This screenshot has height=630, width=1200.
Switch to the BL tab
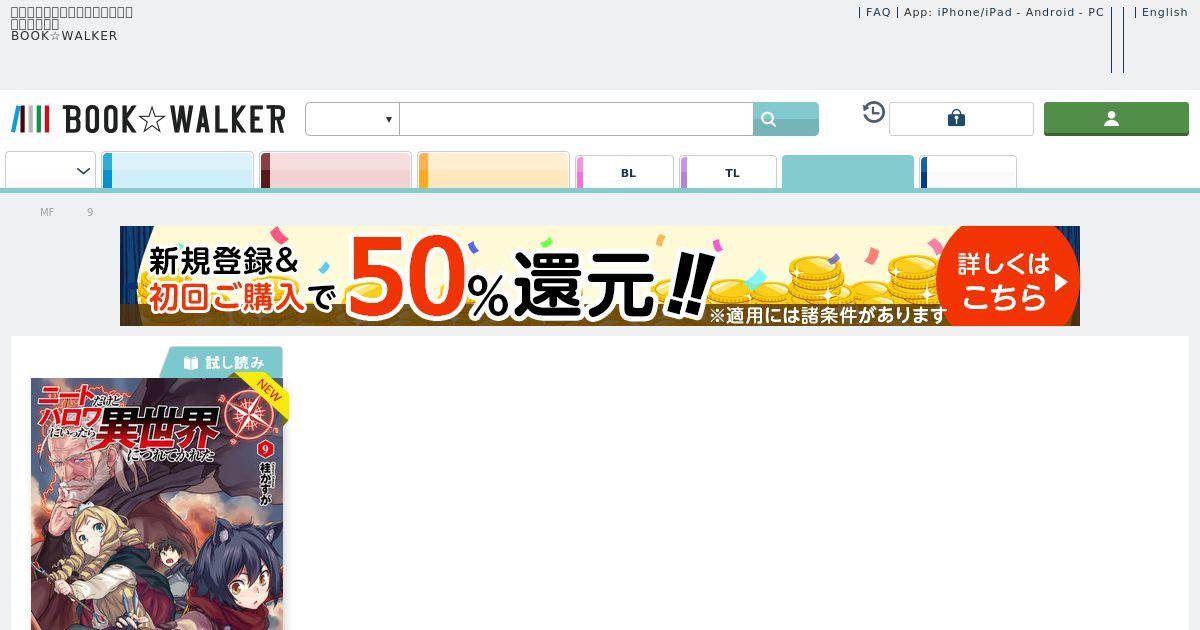(x=625, y=172)
